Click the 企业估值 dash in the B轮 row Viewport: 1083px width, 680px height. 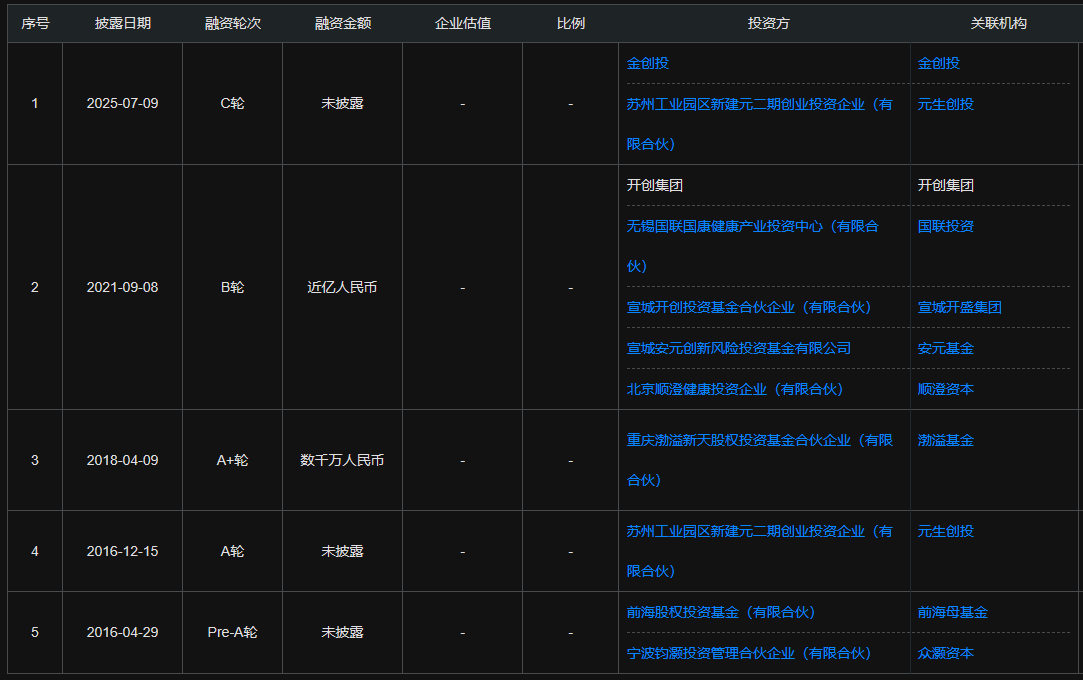[463, 288]
